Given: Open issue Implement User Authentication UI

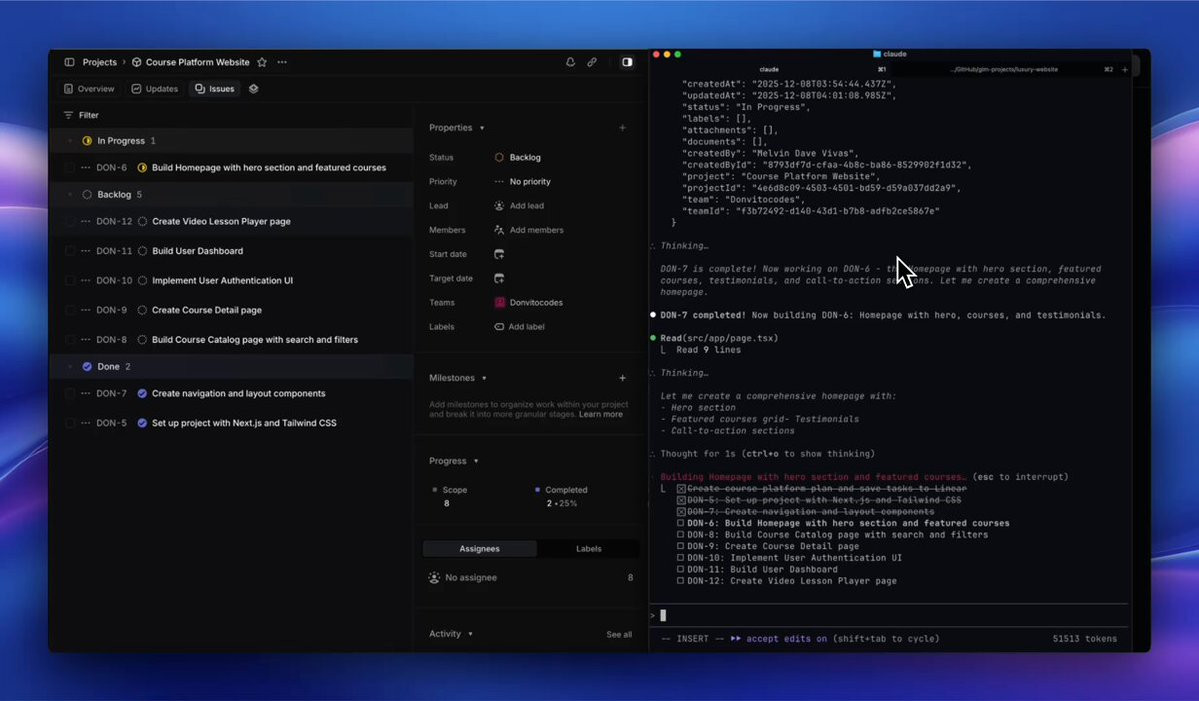Looking at the screenshot, I should 222,281.
